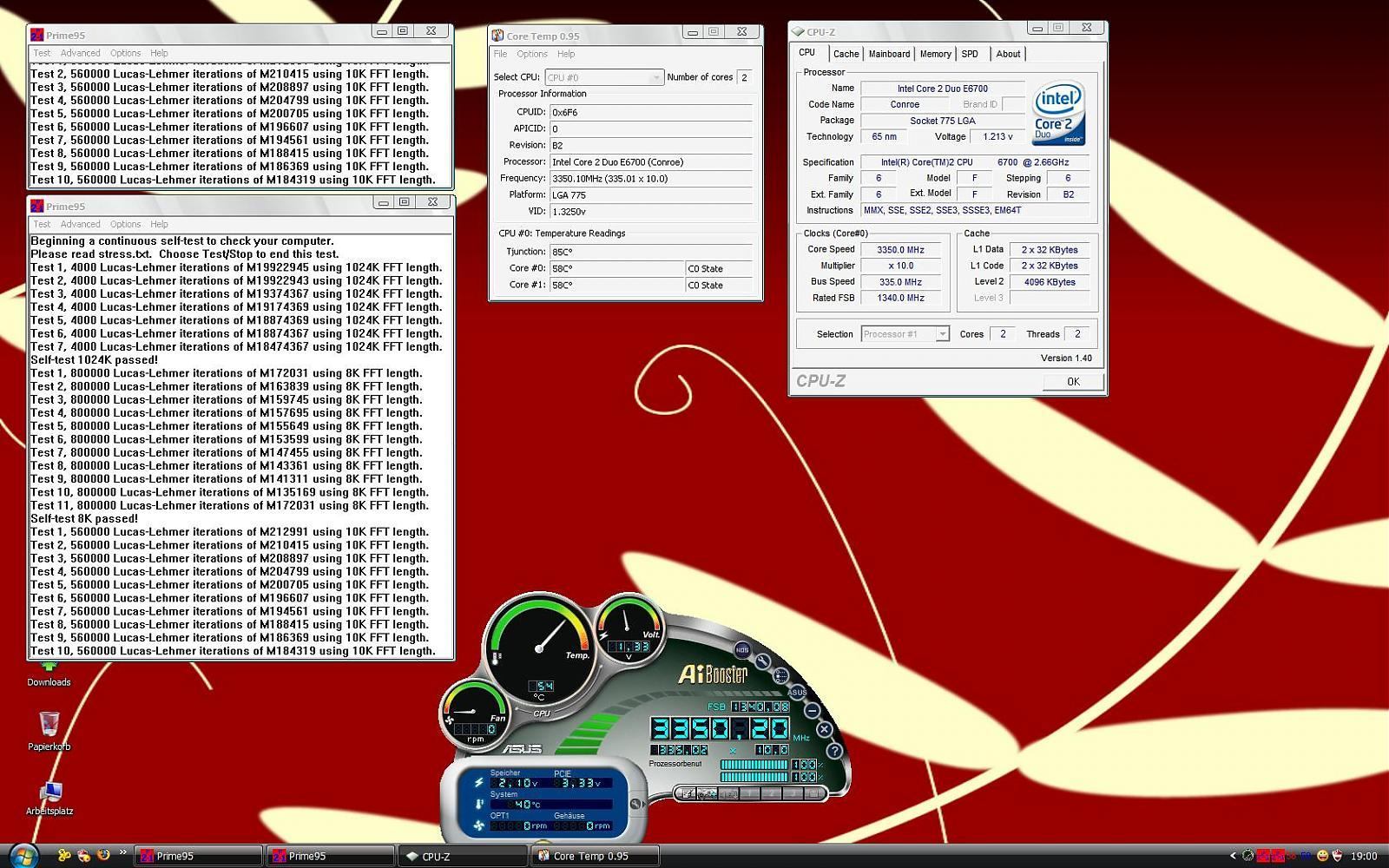Click the Core Speed value in CPU-Z
Viewport: 1389px width, 868px height.
(x=900, y=250)
